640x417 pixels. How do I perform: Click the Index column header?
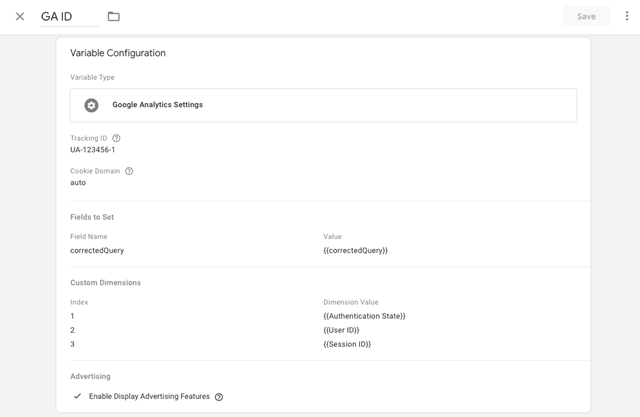(79, 302)
